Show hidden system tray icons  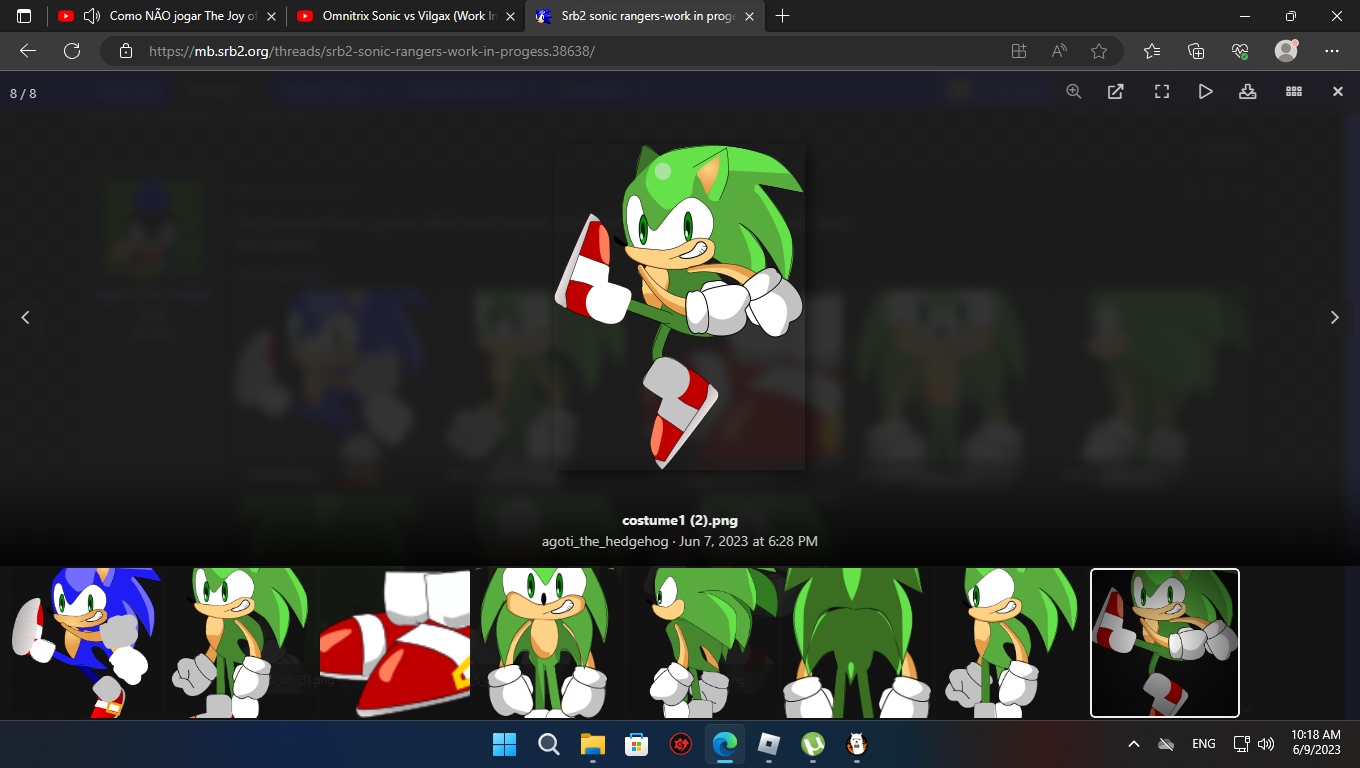coord(1134,744)
